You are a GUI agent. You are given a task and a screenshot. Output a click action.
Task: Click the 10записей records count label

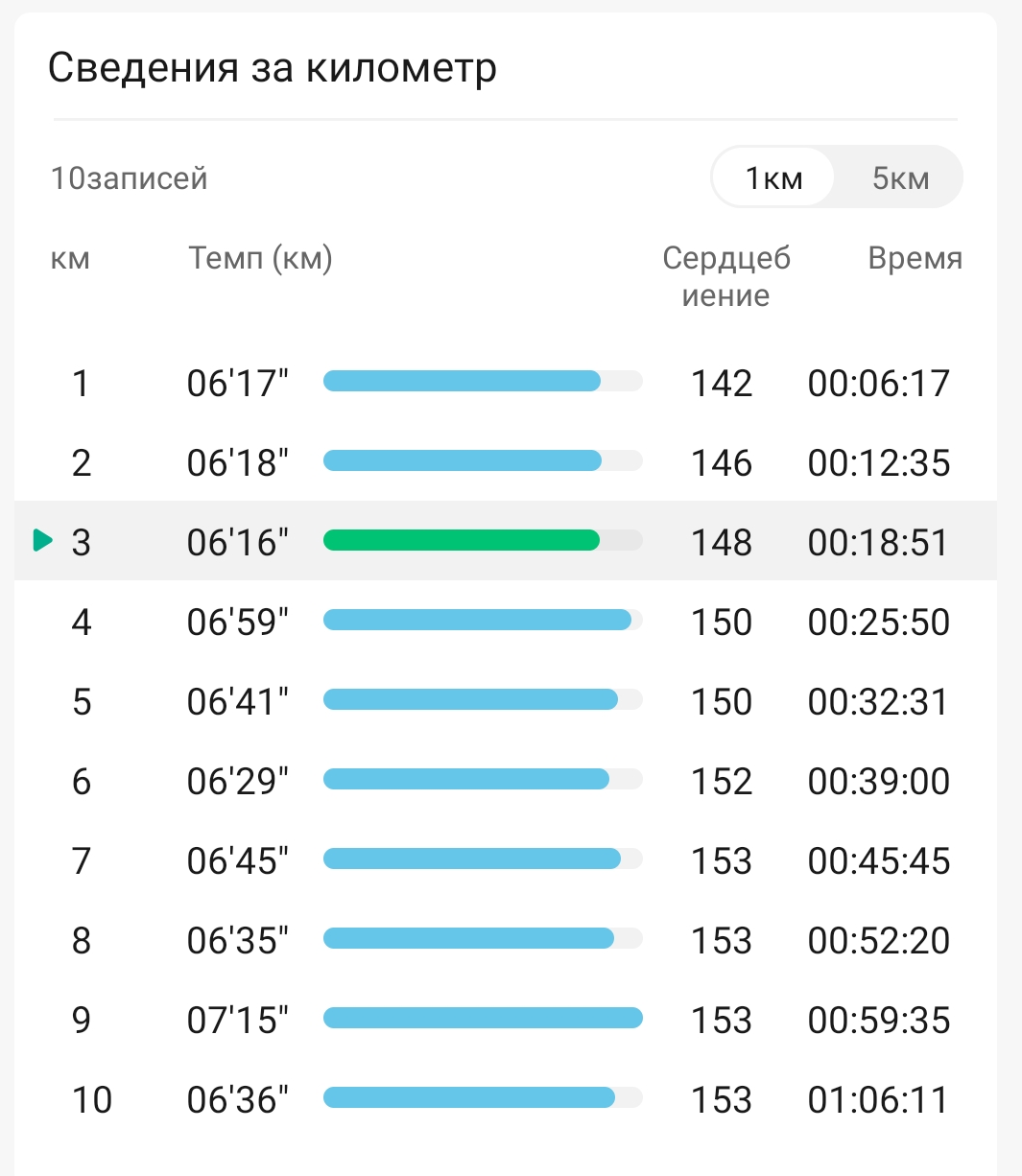130,178
